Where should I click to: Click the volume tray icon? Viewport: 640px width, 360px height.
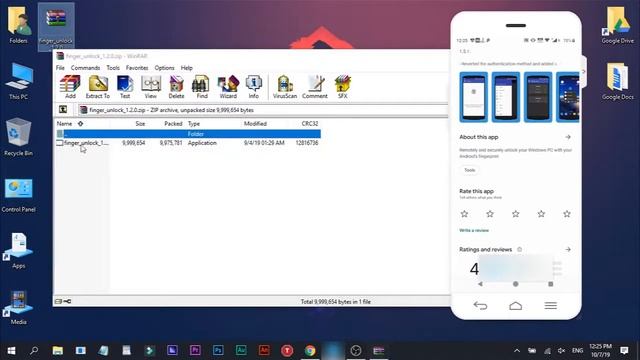coord(562,351)
